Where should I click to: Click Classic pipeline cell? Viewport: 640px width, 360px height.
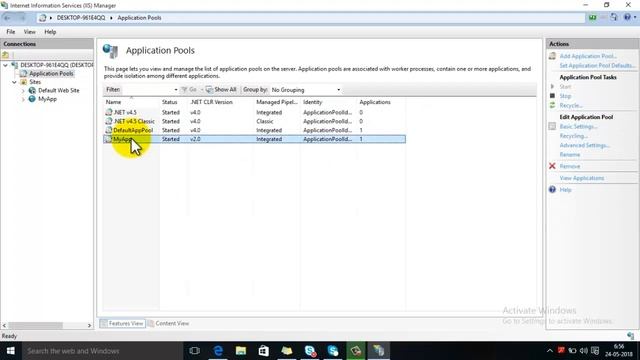point(265,121)
